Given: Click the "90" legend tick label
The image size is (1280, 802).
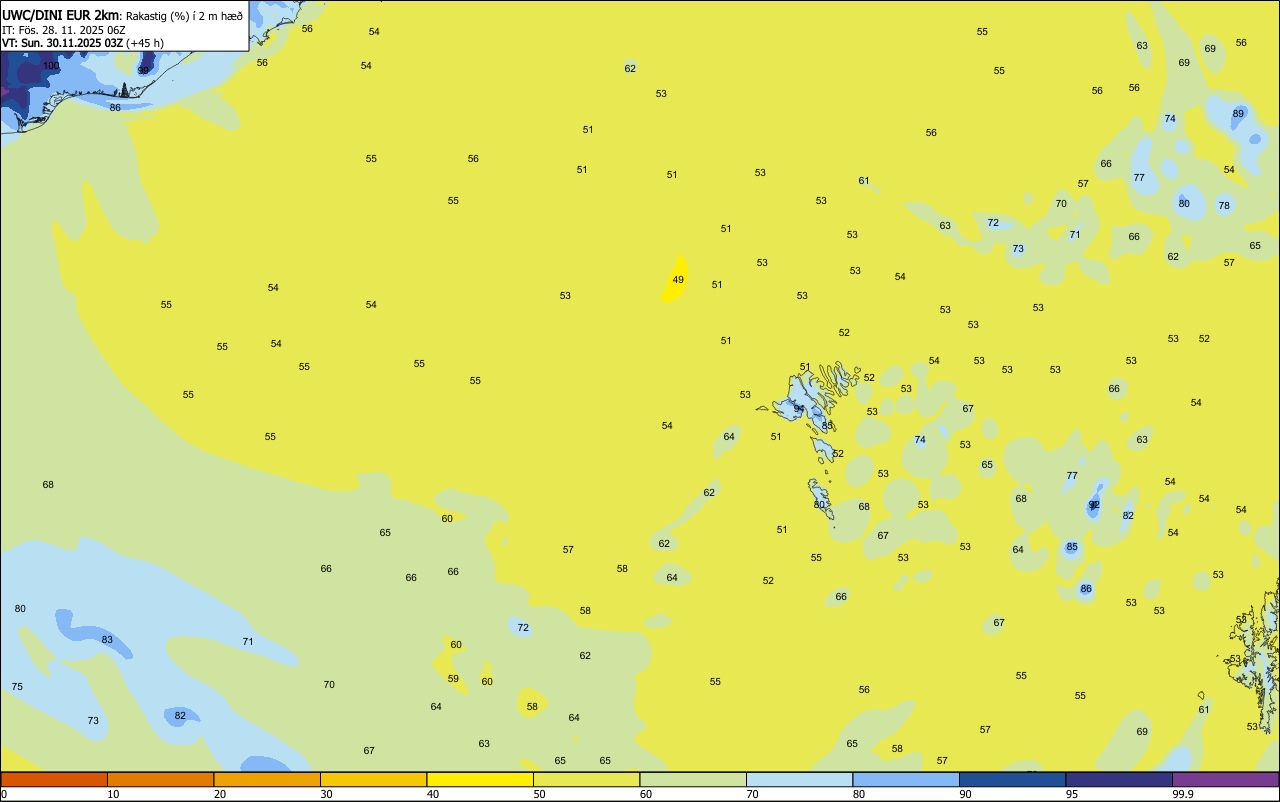Looking at the screenshot, I should pos(966,794).
